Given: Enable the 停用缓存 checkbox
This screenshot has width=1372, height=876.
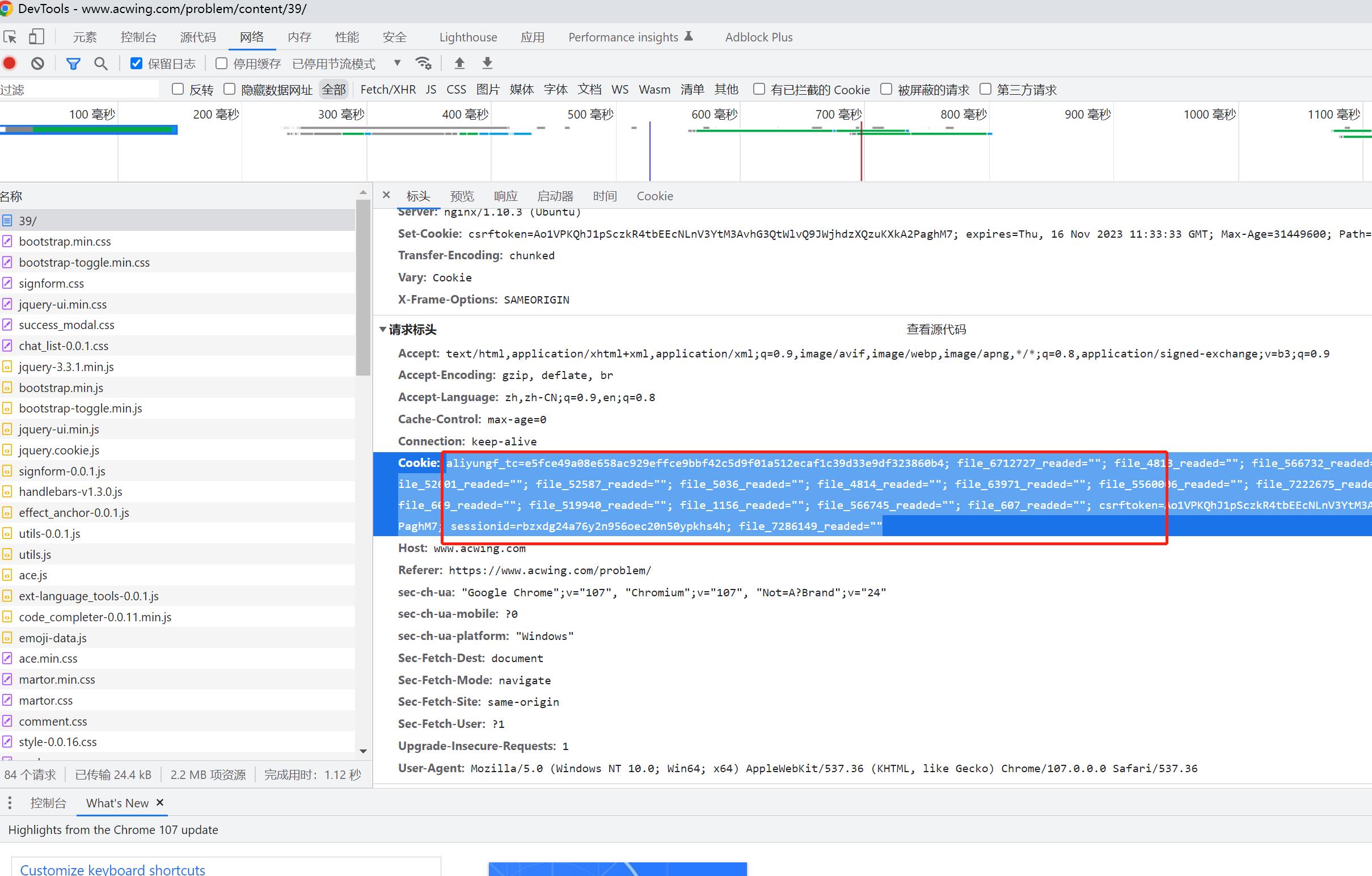Looking at the screenshot, I should point(222,64).
